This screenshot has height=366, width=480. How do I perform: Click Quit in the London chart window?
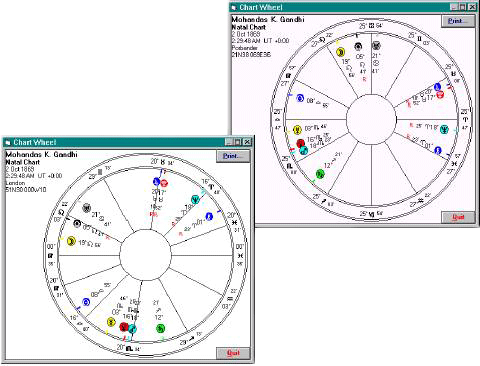[x=233, y=353]
